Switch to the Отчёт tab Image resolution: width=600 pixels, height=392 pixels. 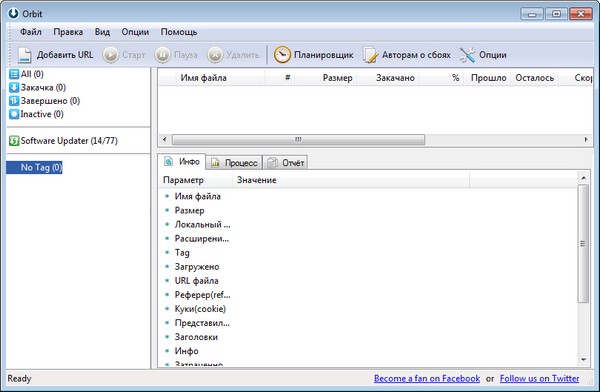[285, 163]
